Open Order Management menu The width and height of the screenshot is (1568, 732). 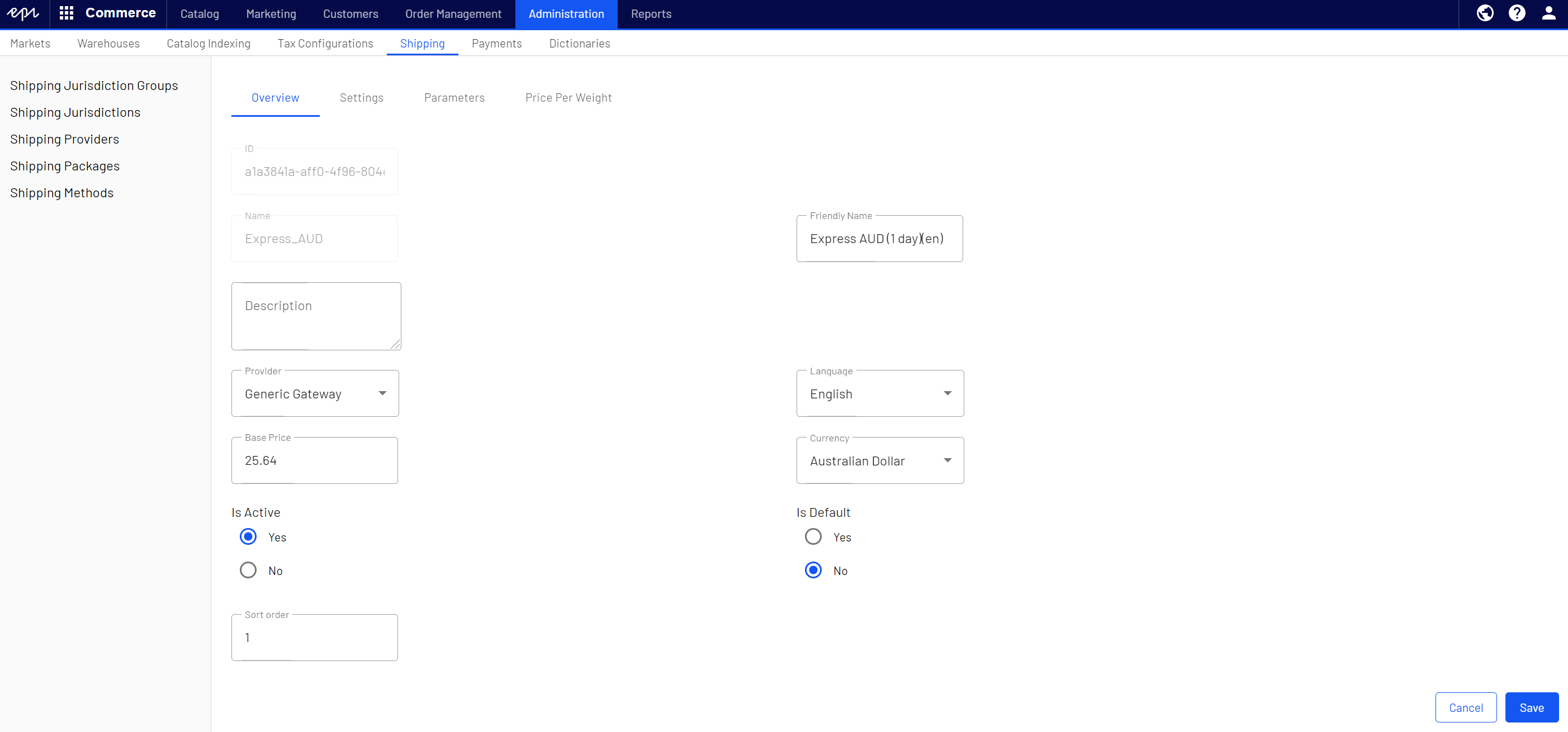(x=453, y=14)
